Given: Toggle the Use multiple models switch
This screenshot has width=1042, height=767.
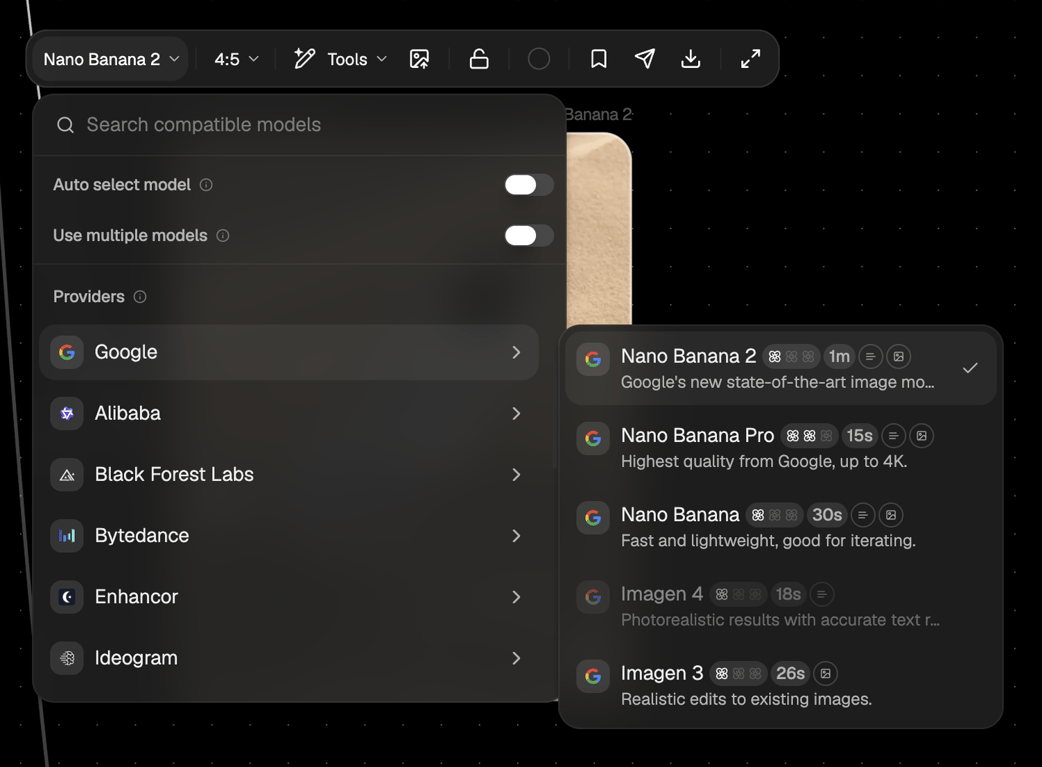Looking at the screenshot, I should click(x=529, y=235).
